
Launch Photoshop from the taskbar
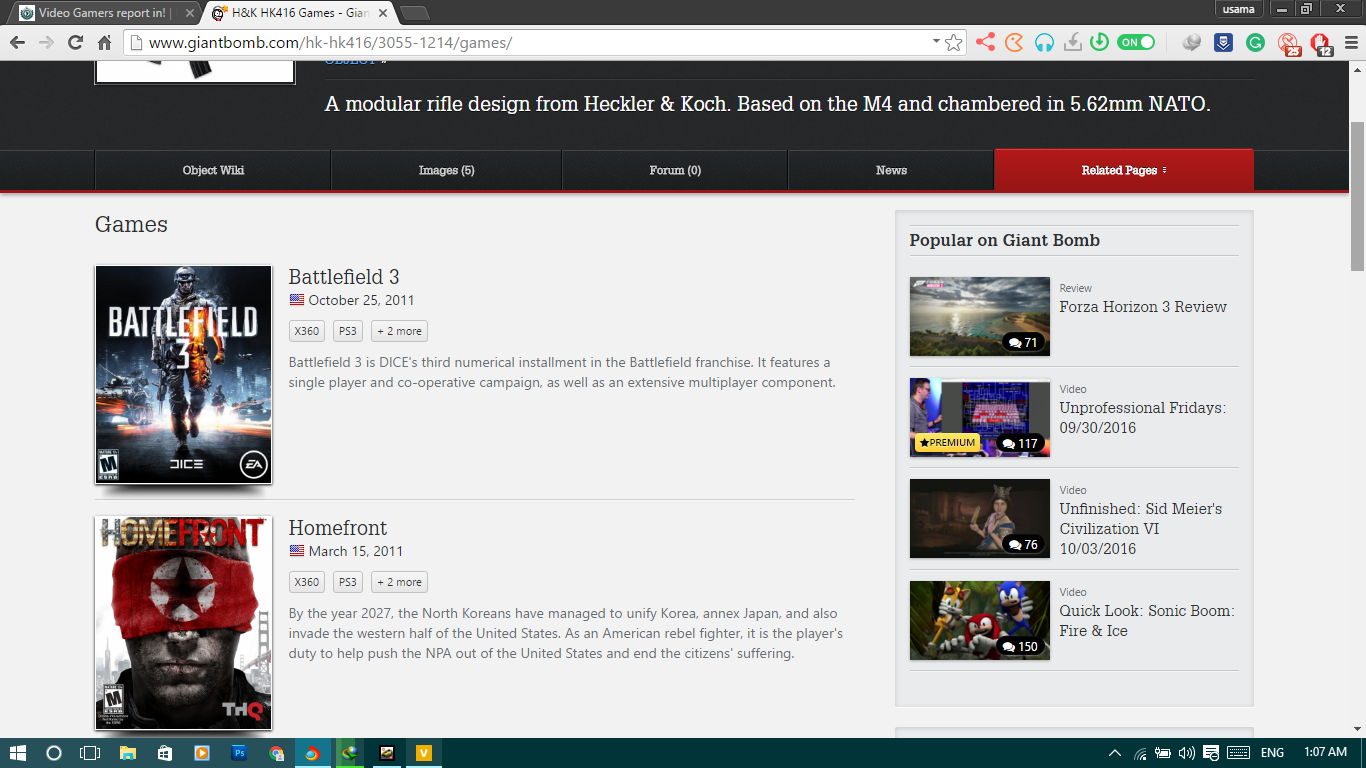tap(239, 753)
